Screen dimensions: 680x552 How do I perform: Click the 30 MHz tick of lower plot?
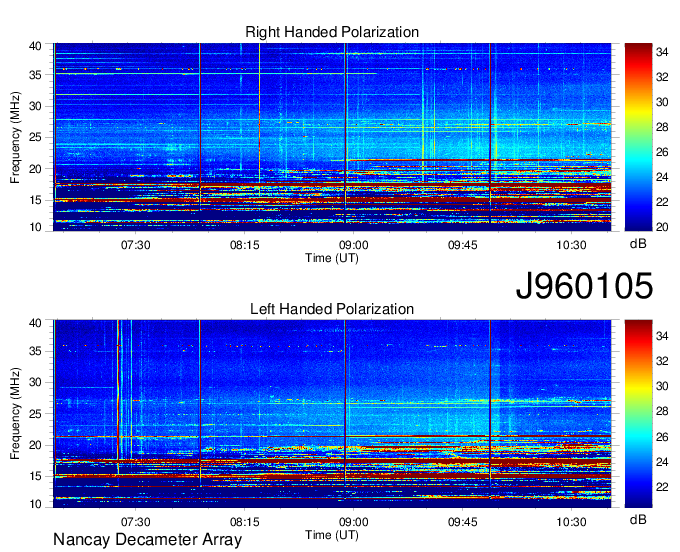tap(36, 382)
